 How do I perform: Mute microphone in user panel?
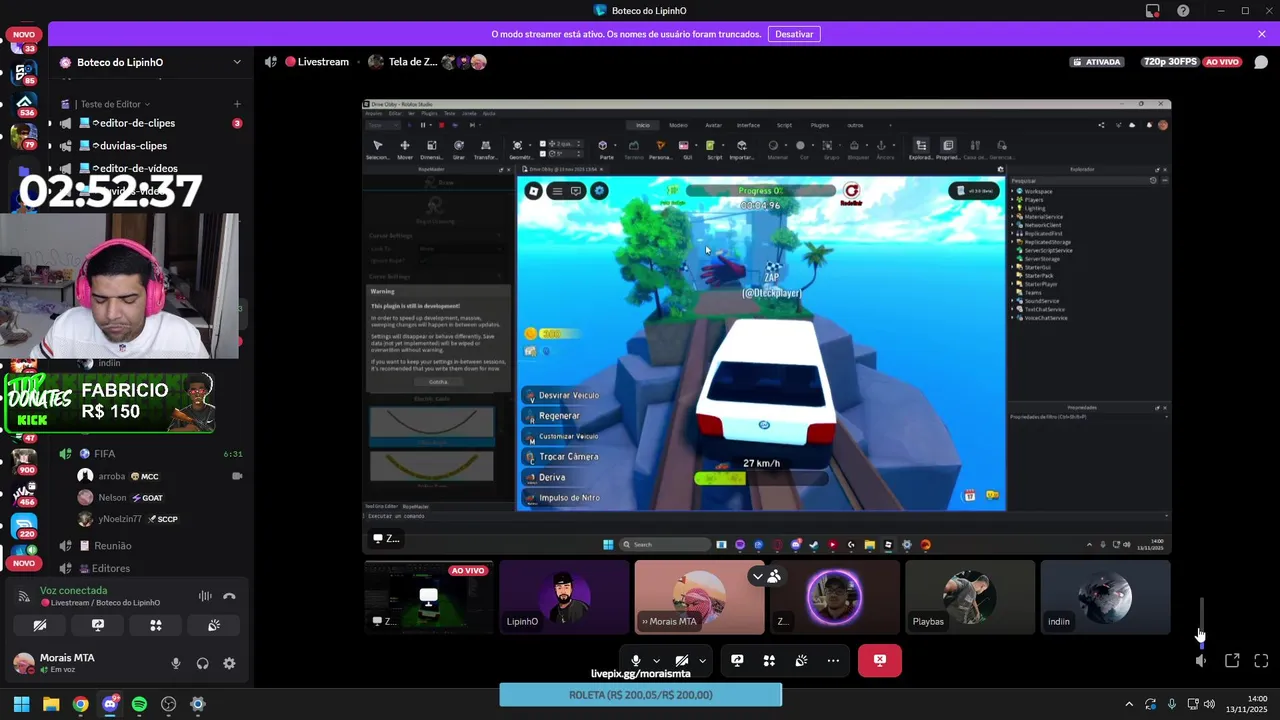click(x=176, y=663)
